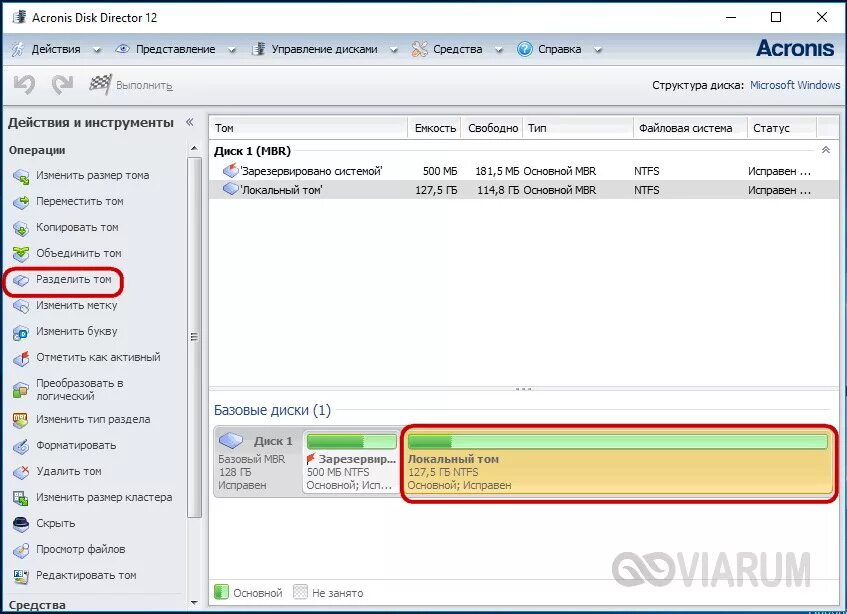Click the Изменить тип раздела icon

[21, 420]
